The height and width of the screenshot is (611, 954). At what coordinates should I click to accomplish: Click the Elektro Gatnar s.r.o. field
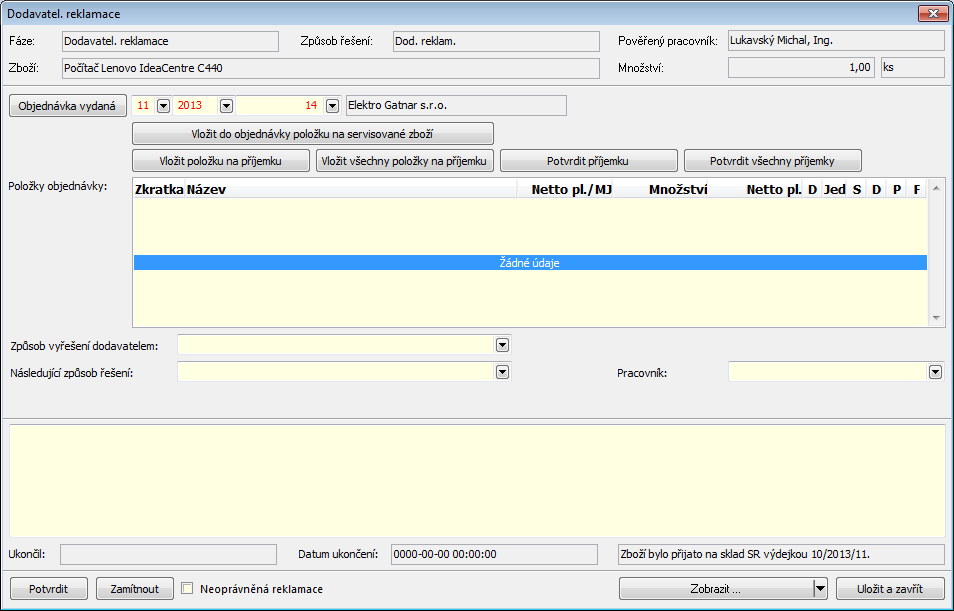(456, 105)
